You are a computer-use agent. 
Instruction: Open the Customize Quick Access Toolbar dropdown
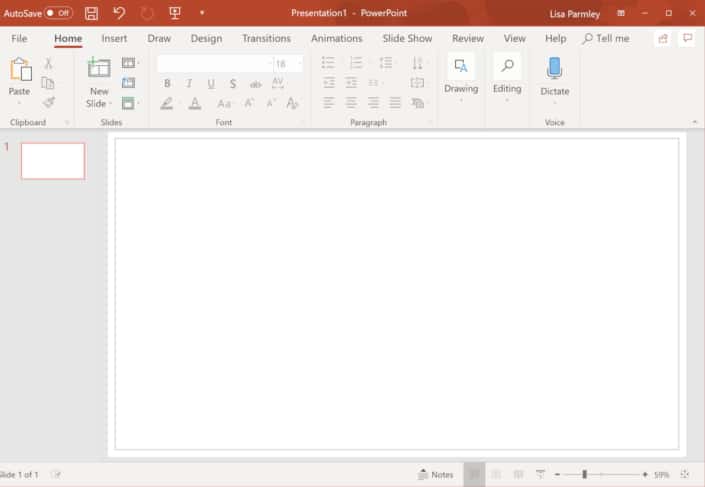point(202,13)
